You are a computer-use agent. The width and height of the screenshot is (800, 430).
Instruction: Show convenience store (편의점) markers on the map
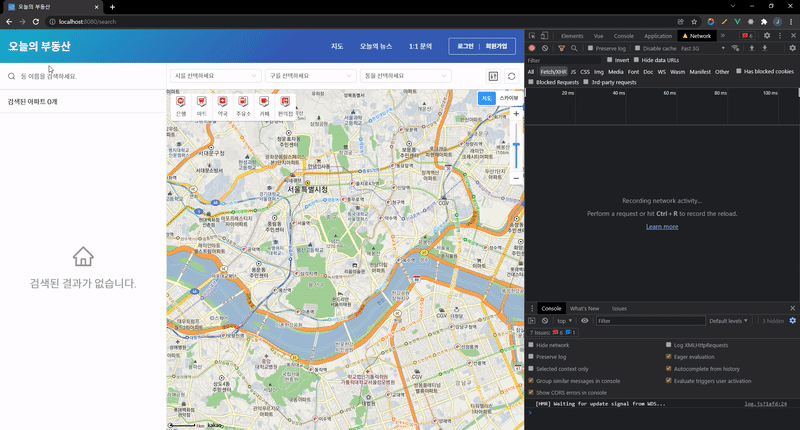point(285,106)
